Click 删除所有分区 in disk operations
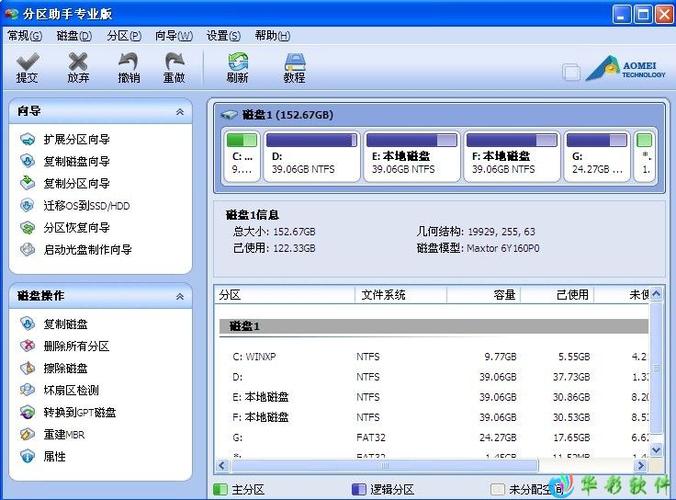This screenshot has height=500, width=676. tap(76, 346)
